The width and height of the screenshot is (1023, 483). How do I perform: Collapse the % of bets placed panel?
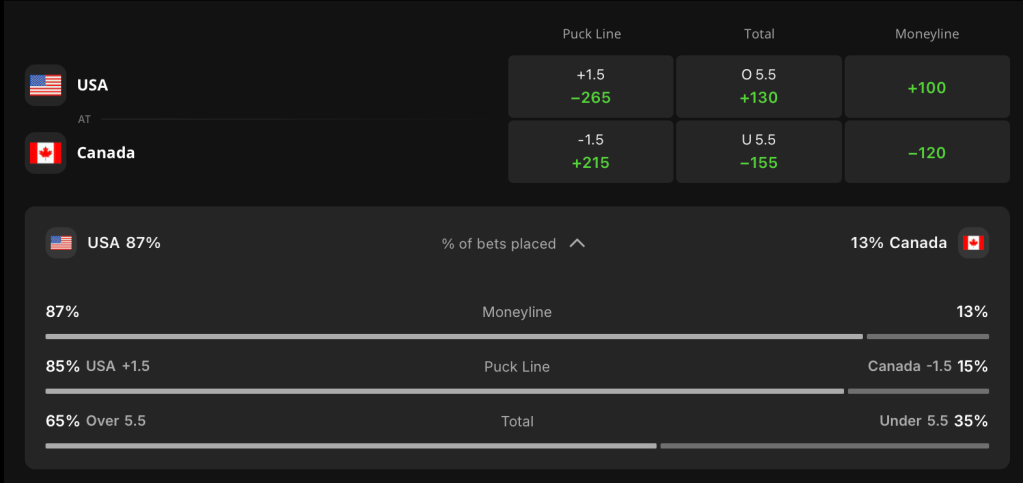[x=513, y=243]
